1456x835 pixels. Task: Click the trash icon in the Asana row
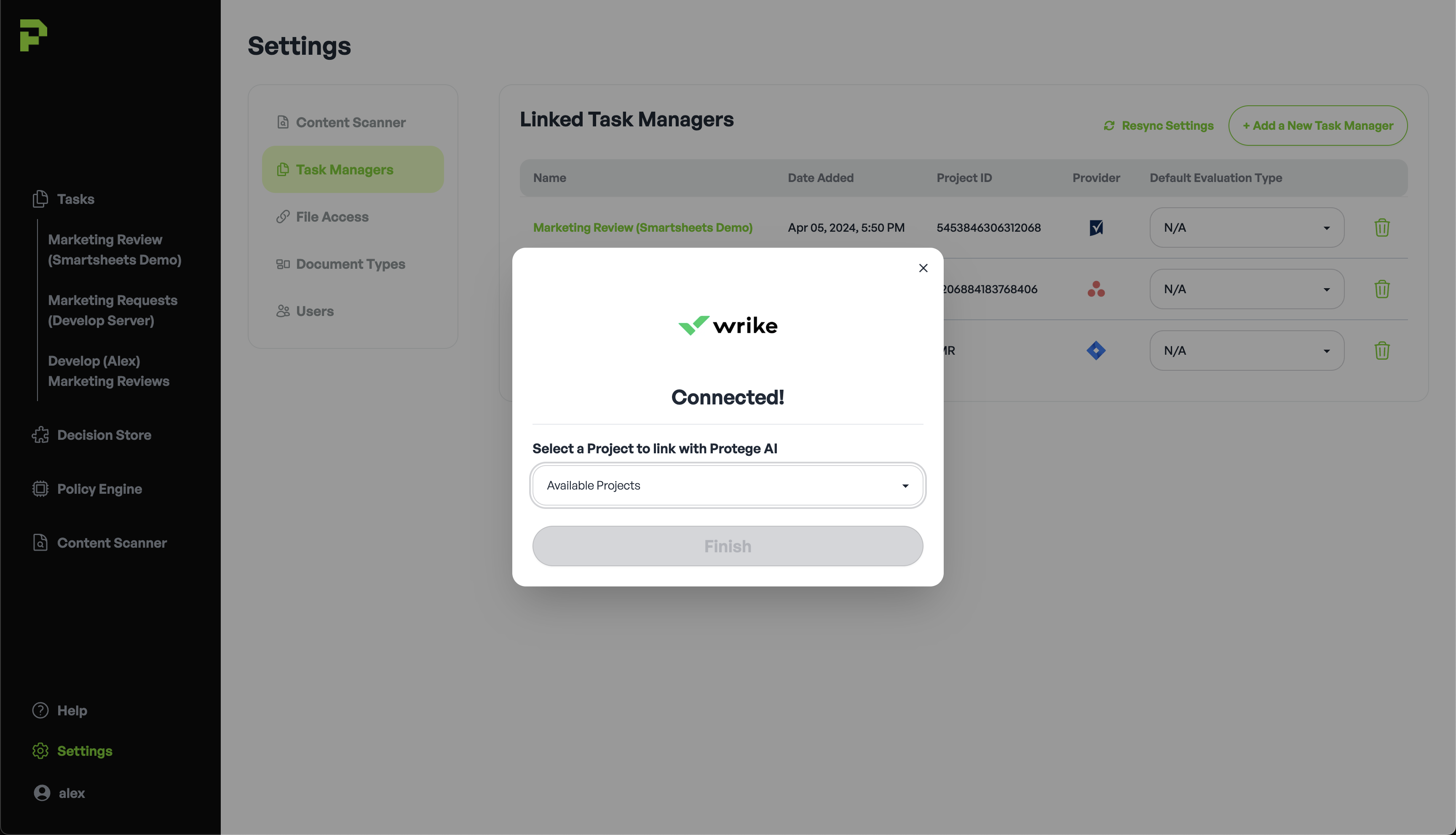pos(1381,289)
